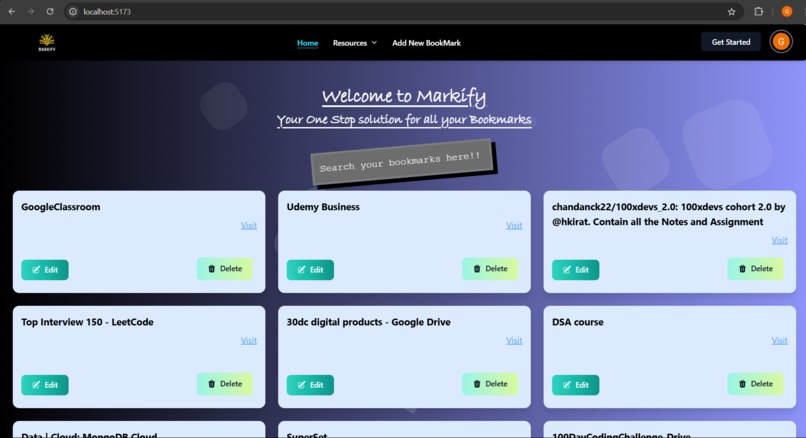Viewport: 806px width, 438px height.
Task: Go to the Home nav link
Action: 307,43
